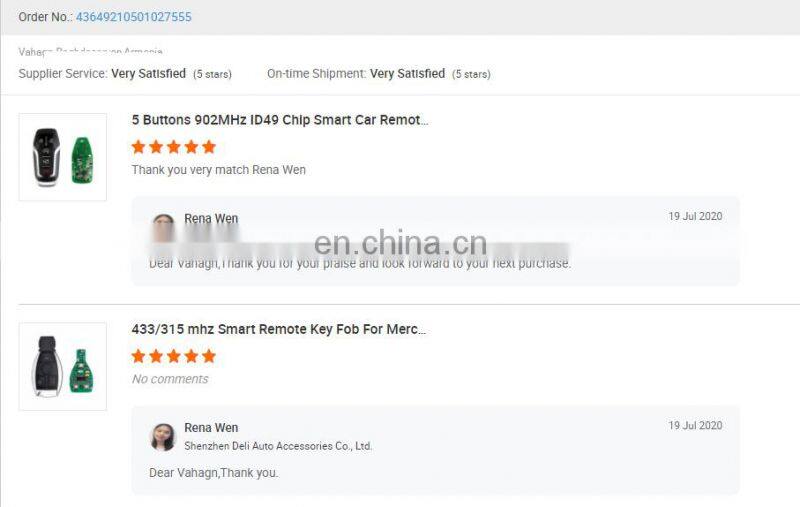
Task: Select Rena Wen's name in second reply
Action: tap(211, 427)
